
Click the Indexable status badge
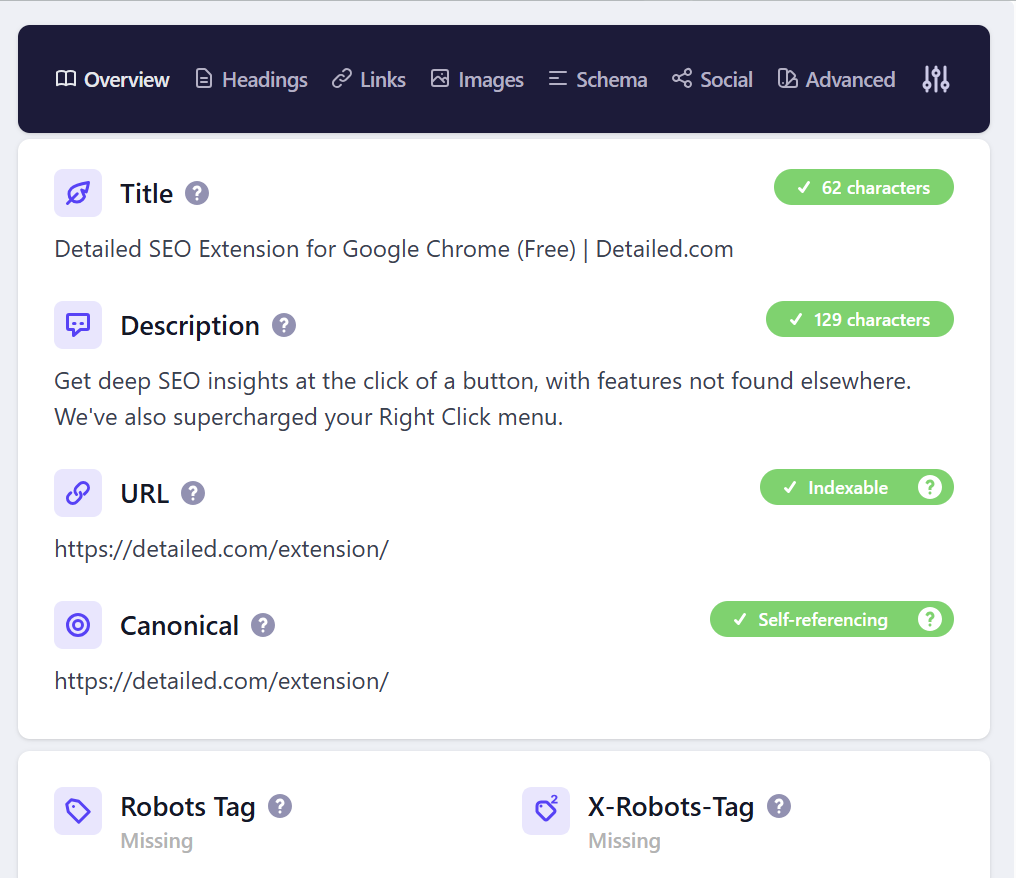click(857, 487)
